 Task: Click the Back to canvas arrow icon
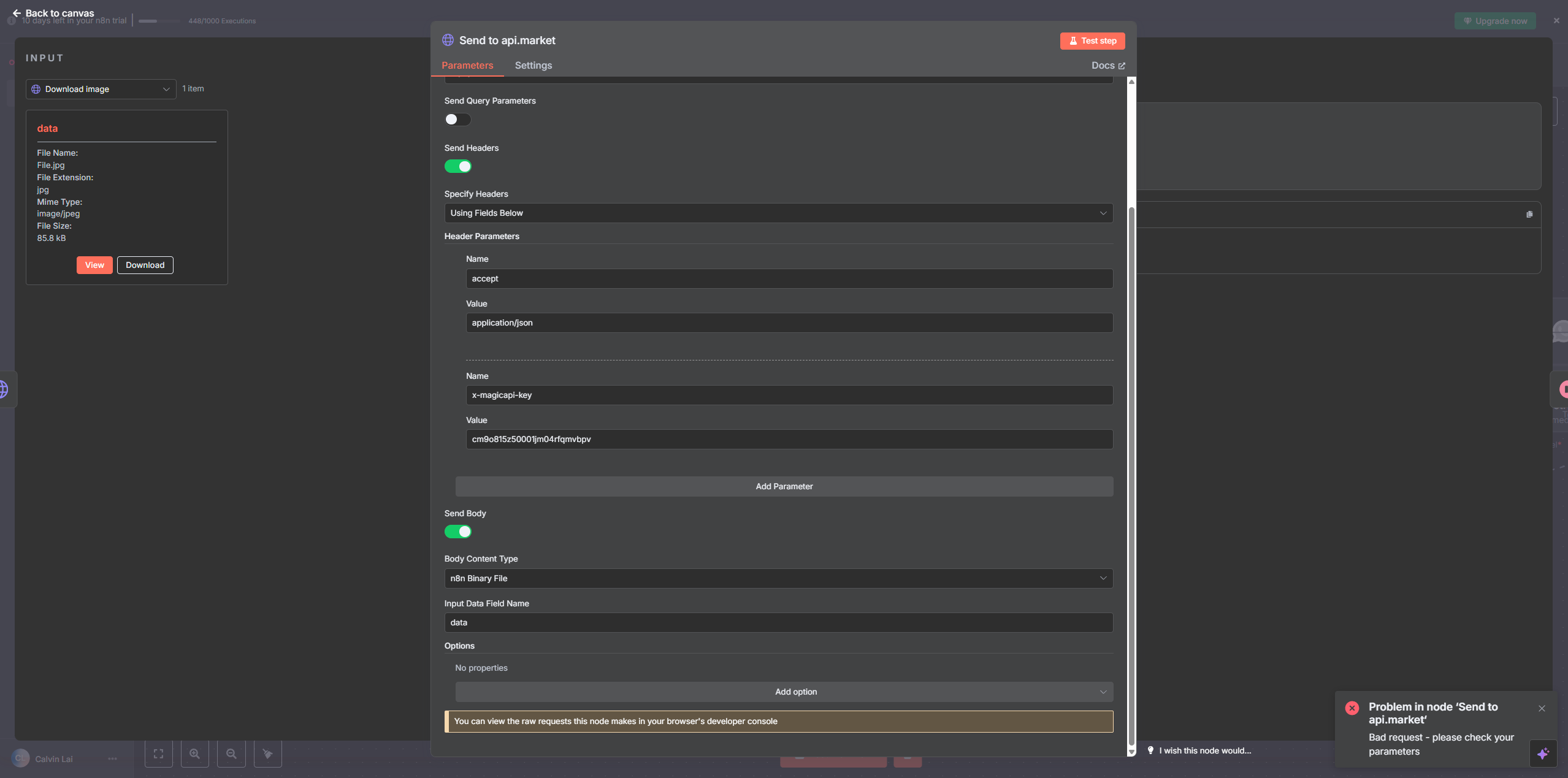pos(17,13)
